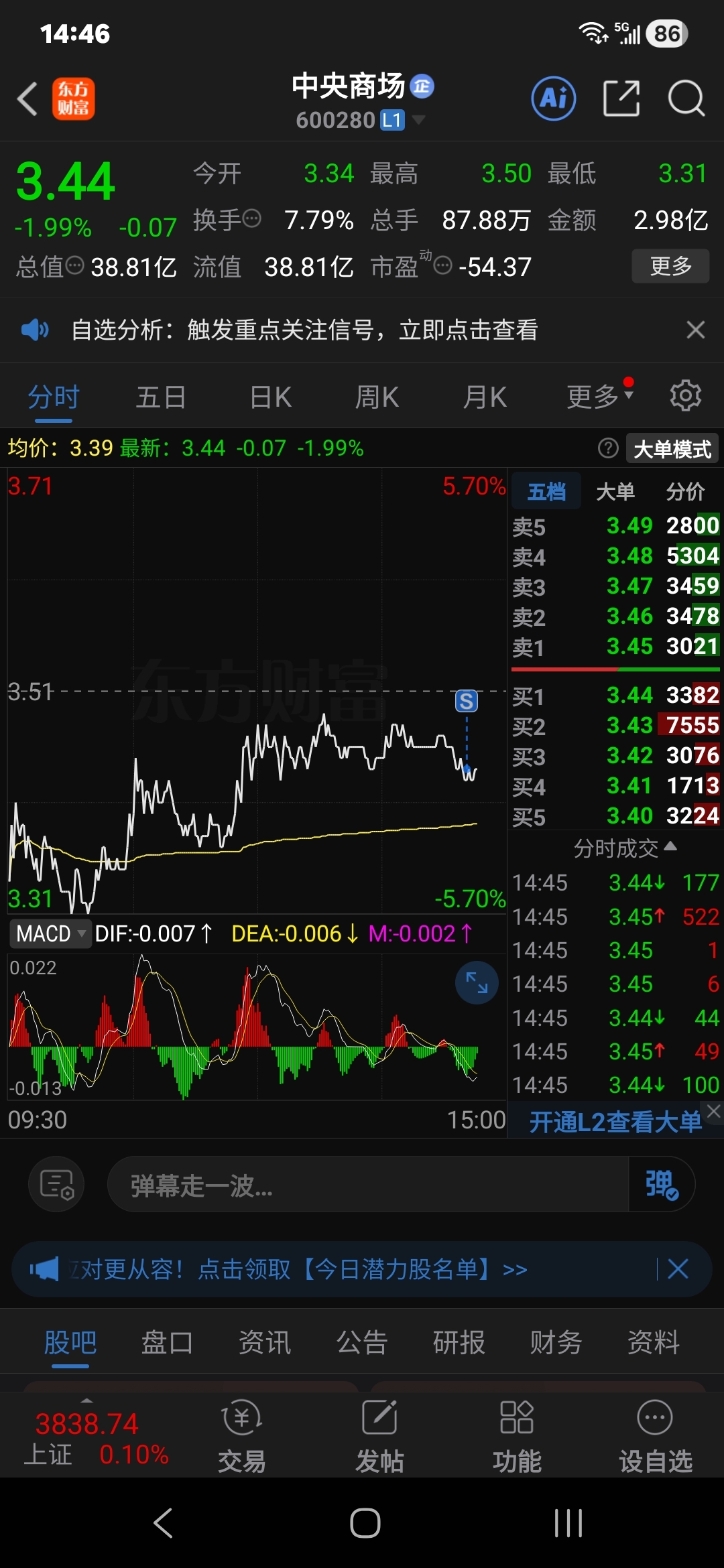Open the search magnifier icon
Screen dimensions: 724x1568
point(686,99)
